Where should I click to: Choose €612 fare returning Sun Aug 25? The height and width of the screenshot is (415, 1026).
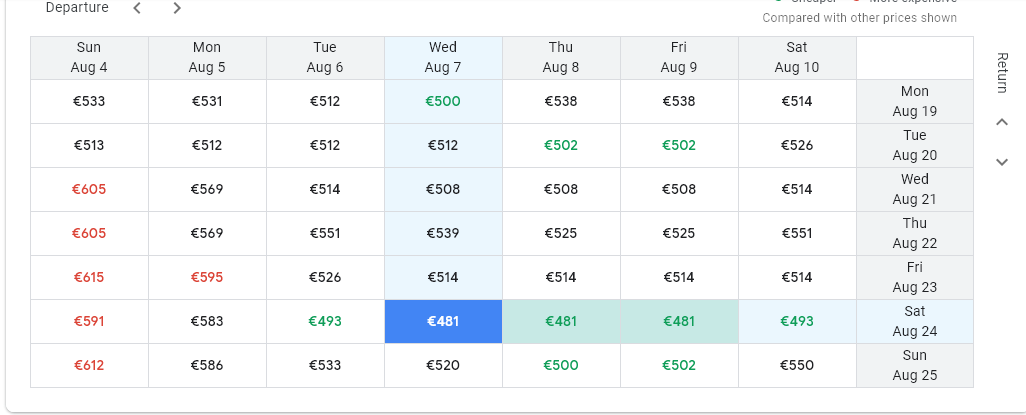pyautogui.click(x=89, y=365)
